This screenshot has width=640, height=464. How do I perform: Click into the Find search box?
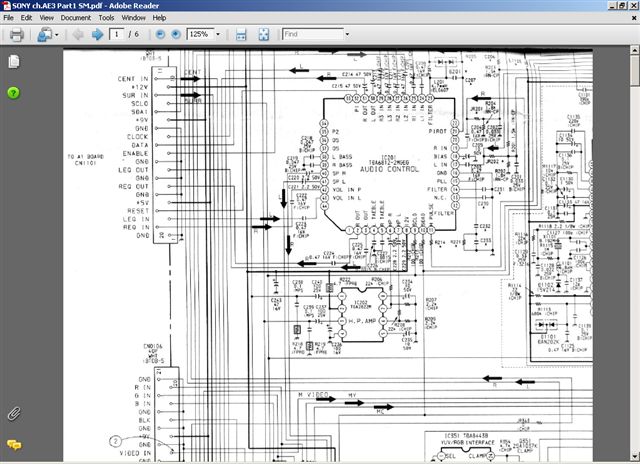pos(313,34)
